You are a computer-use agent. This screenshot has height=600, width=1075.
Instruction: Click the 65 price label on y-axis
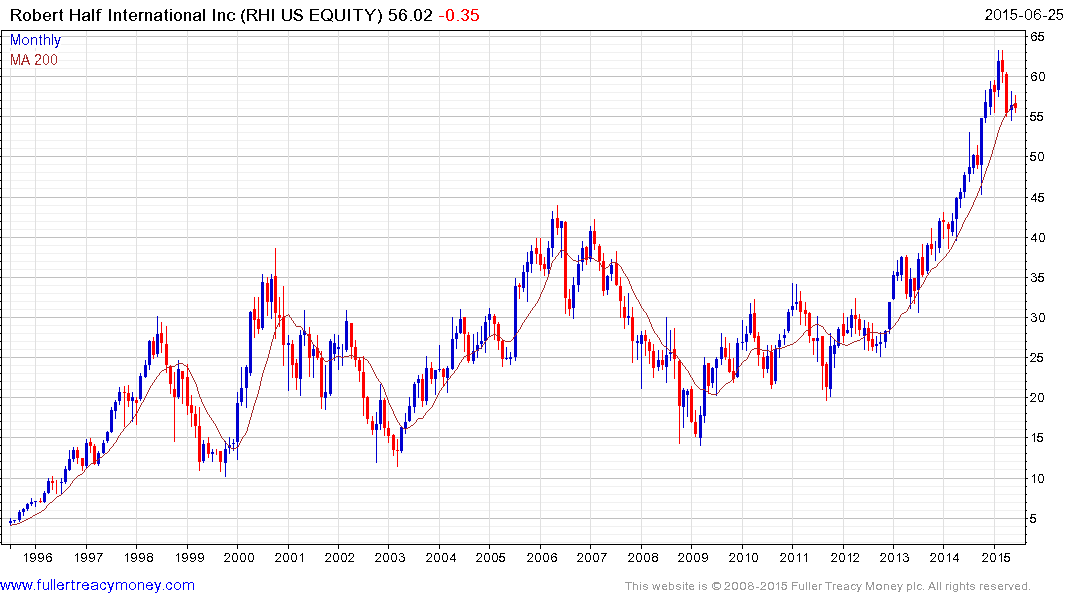(1037, 36)
